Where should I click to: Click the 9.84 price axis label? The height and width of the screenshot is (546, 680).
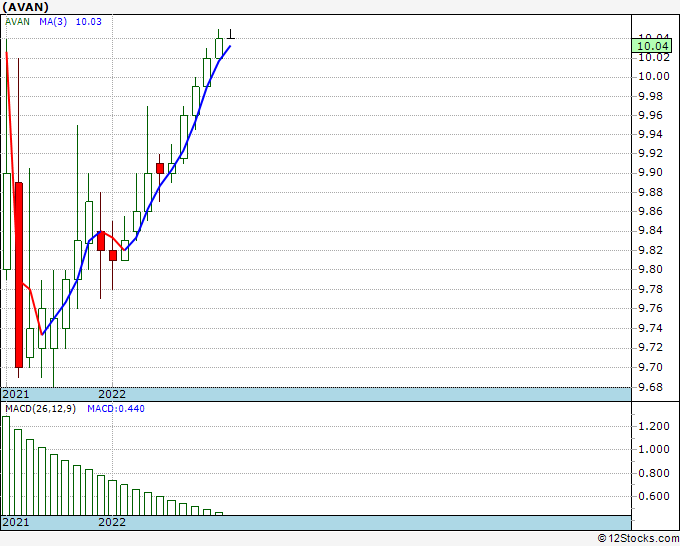(651, 230)
